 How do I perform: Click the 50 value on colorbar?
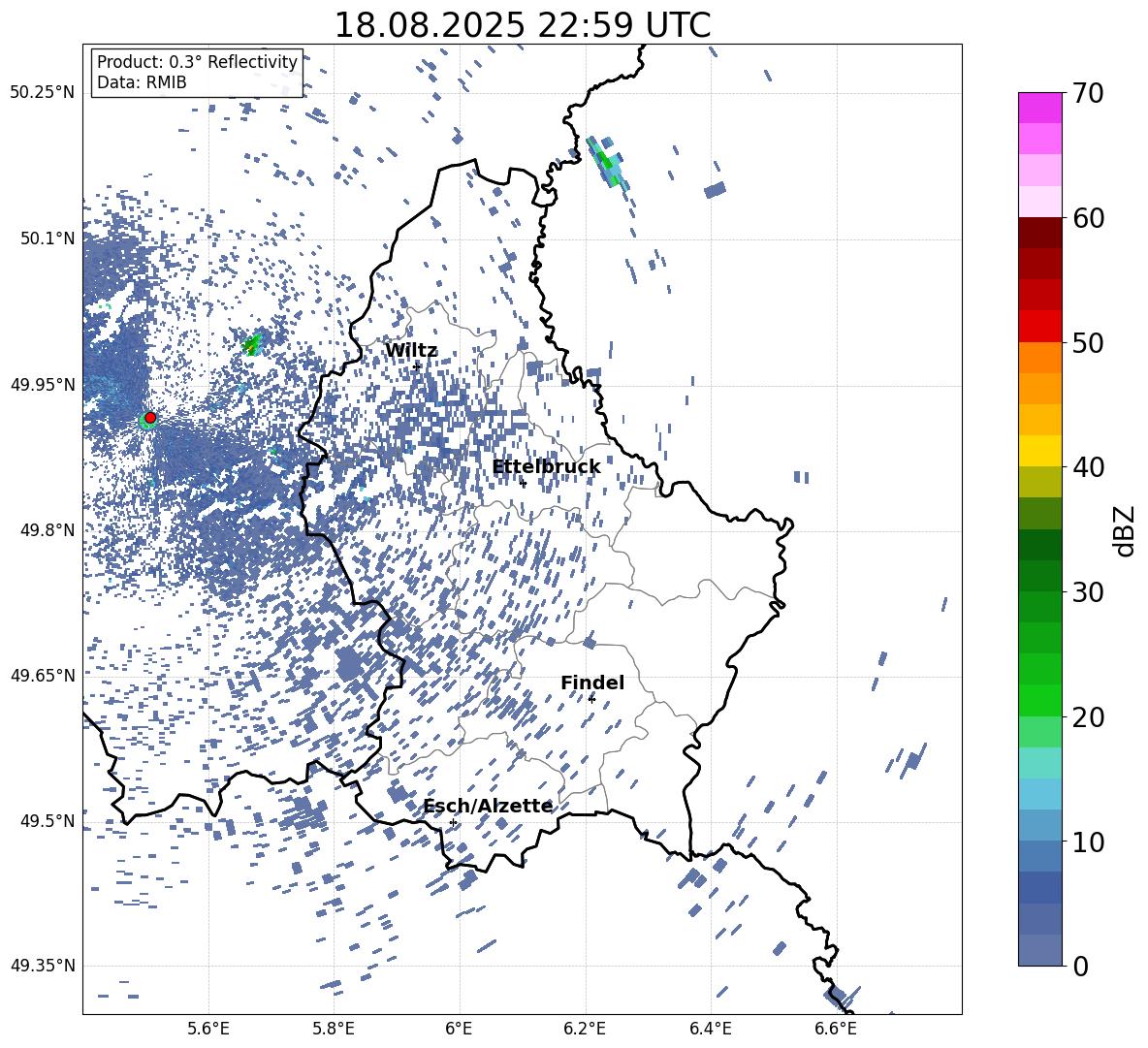pyautogui.click(x=1088, y=342)
